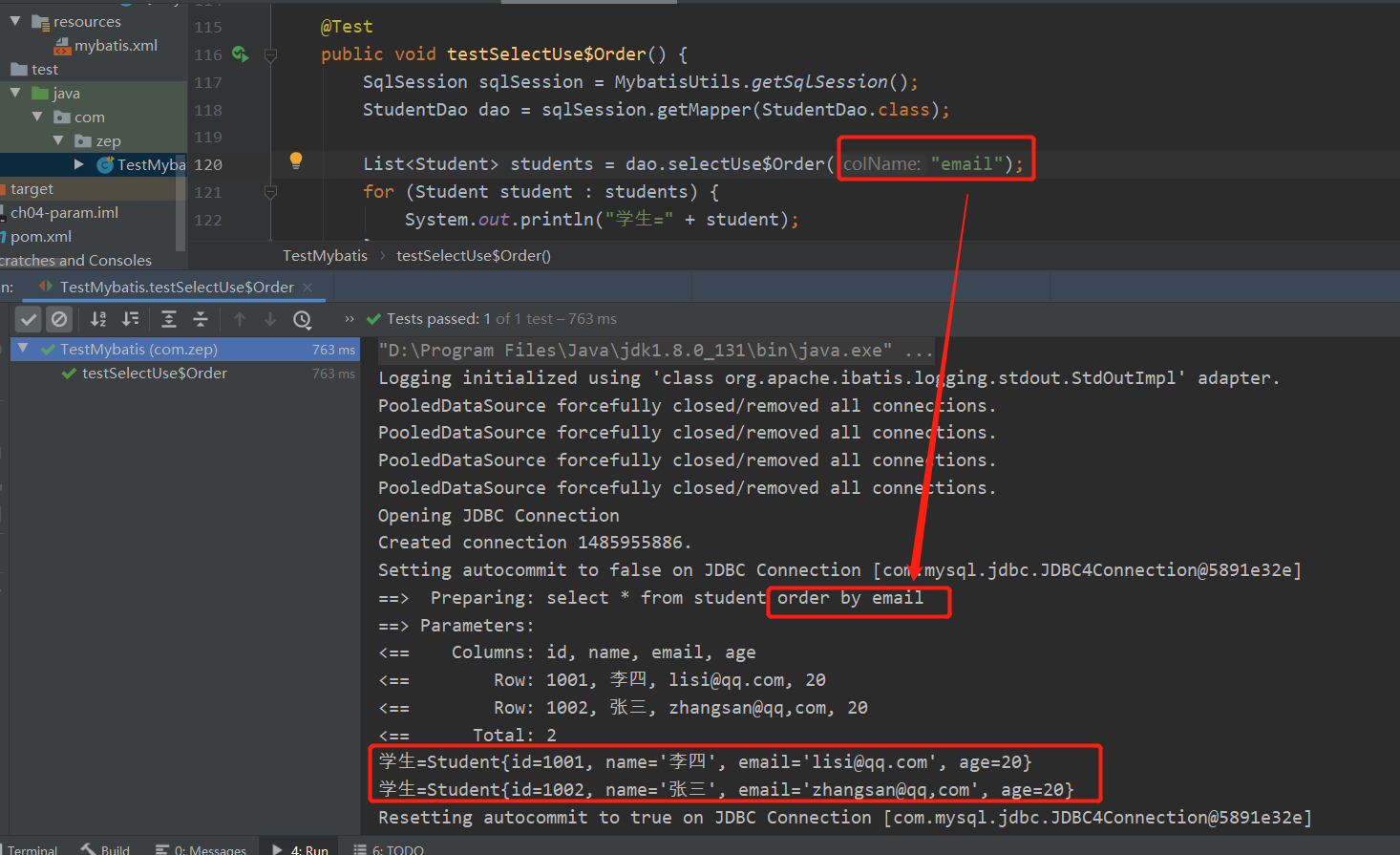Jump to next failed test arrow
1400x855 pixels.
pyautogui.click(x=270, y=319)
